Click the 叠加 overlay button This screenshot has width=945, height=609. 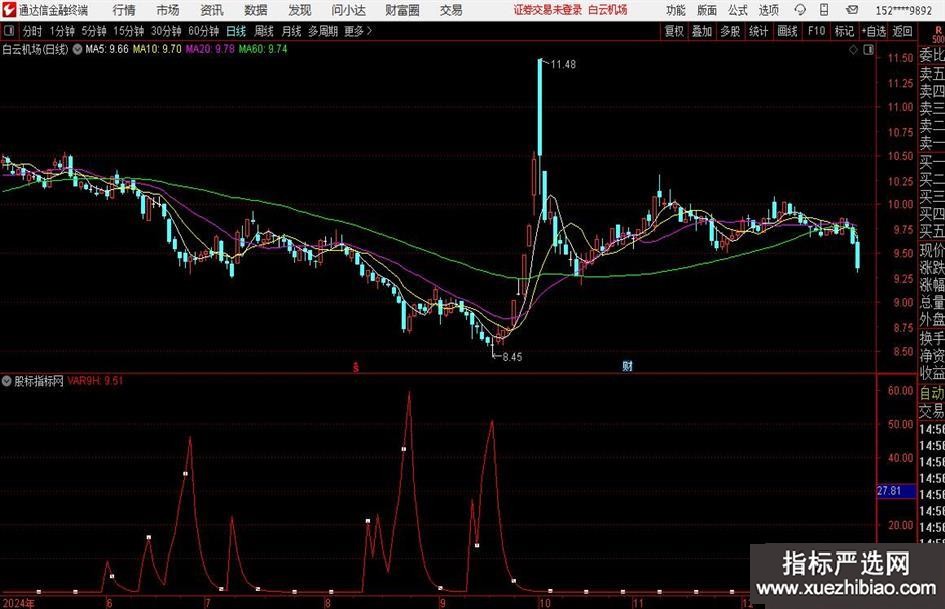coord(702,31)
